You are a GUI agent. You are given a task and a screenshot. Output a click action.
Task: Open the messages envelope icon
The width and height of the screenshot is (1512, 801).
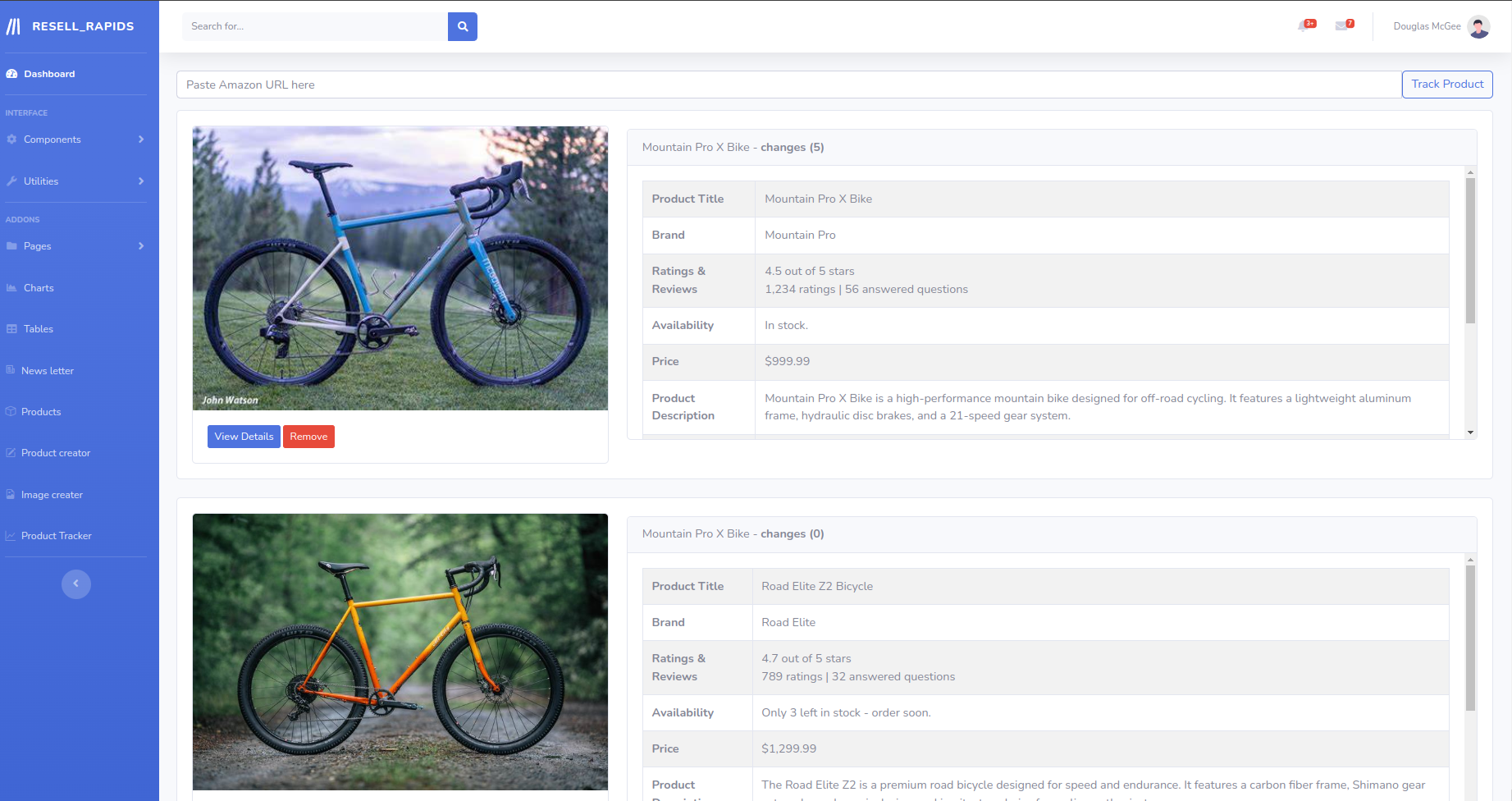pos(1342,26)
